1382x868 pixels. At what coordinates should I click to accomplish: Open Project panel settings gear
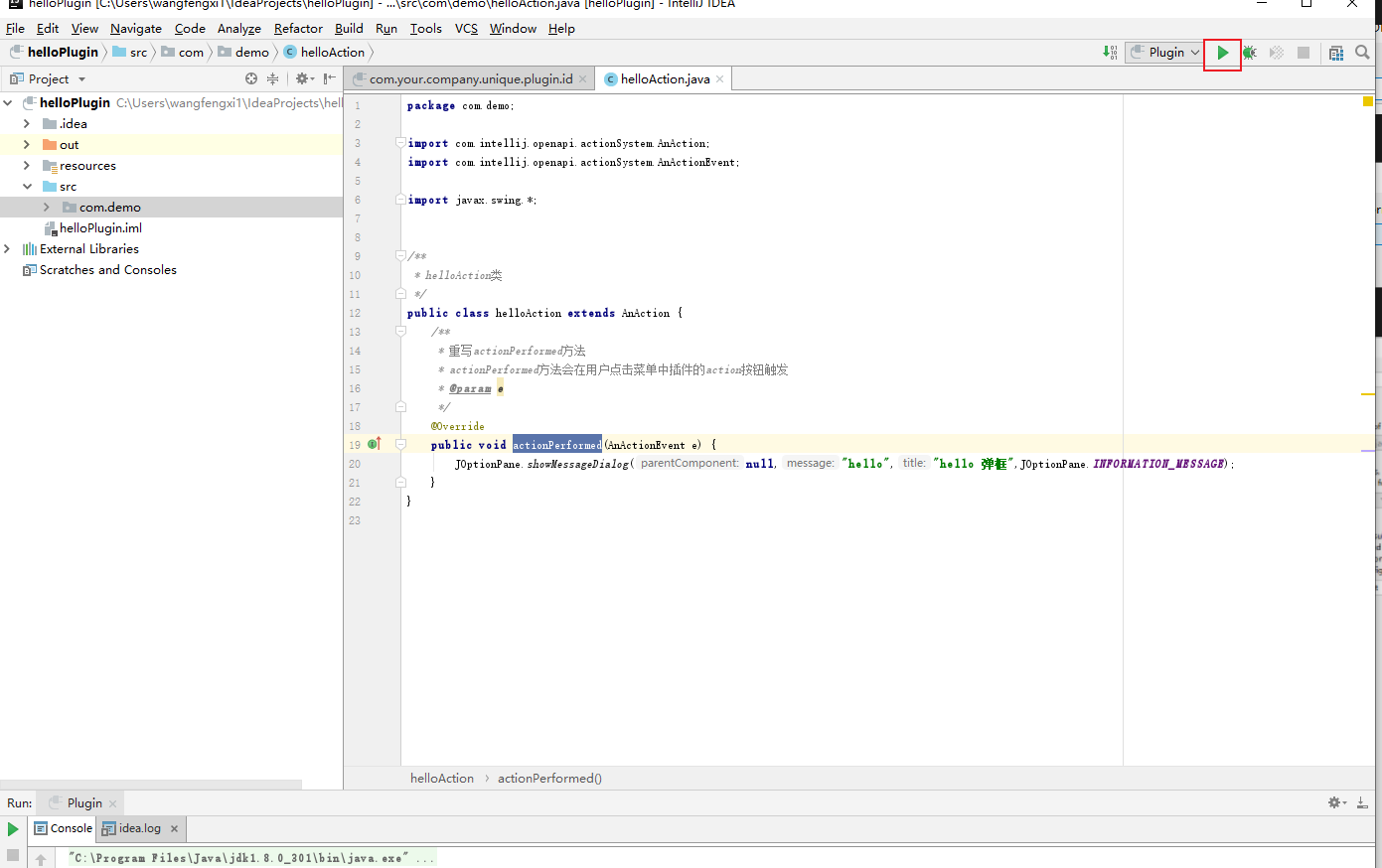304,78
